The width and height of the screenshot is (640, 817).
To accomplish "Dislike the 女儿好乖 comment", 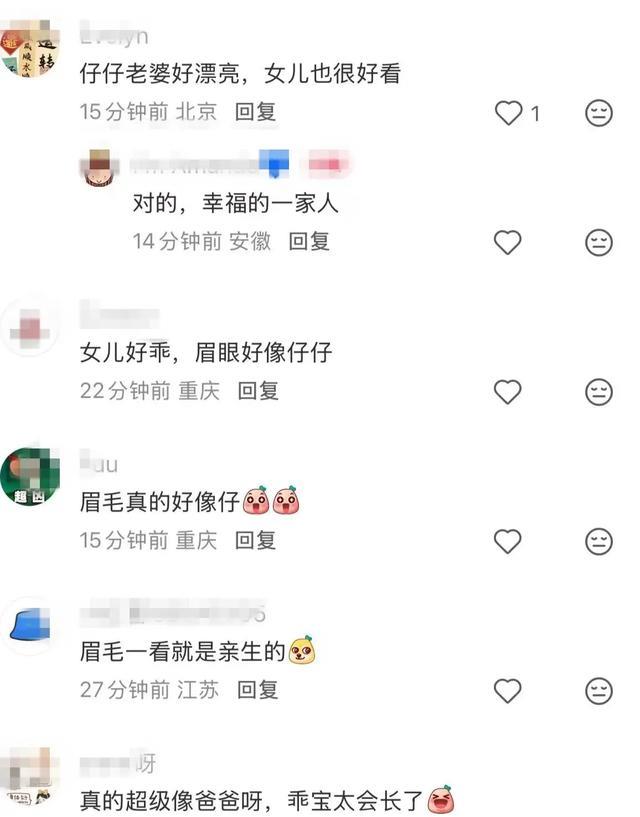I will 599,392.
